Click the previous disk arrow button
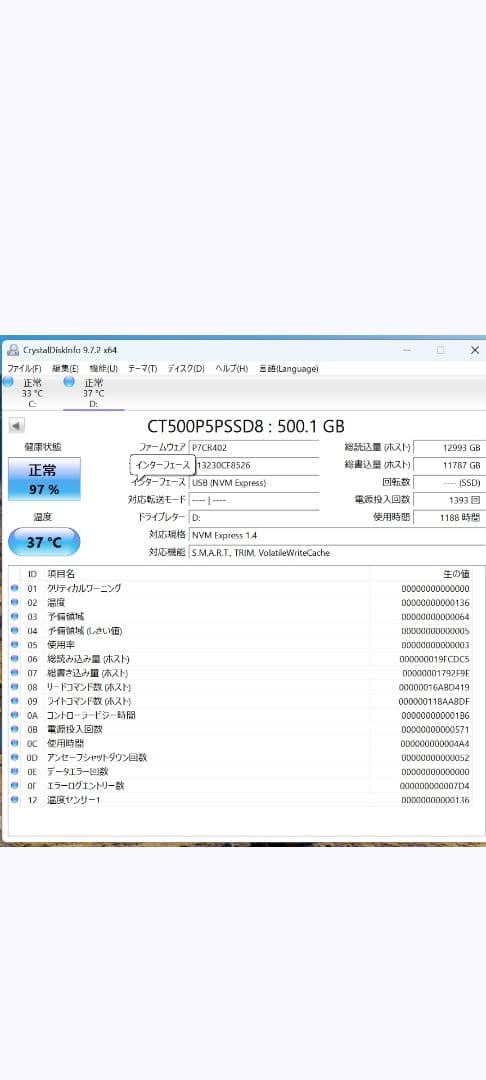Viewport: 486px width, 1080px height. point(17,426)
